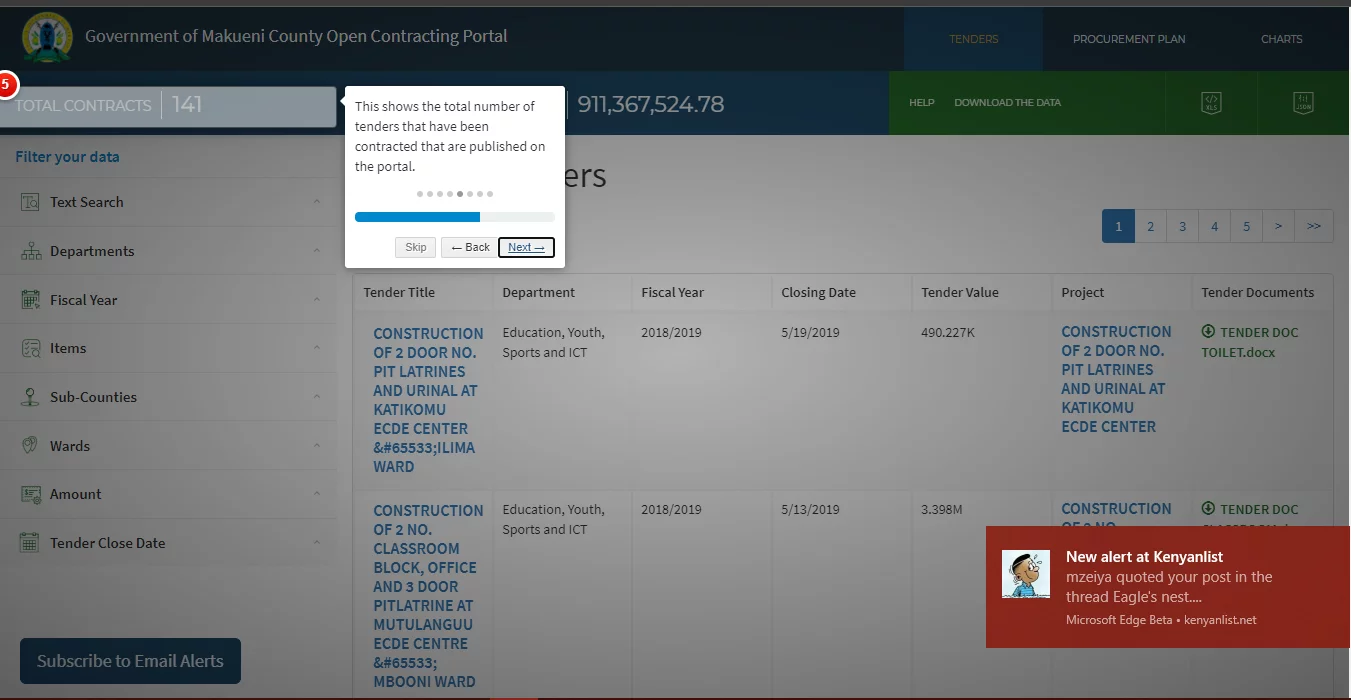This screenshot has height=700, width=1351.
Task: Expand the Items filter chevron
Action: pyautogui.click(x=317, y=348)
